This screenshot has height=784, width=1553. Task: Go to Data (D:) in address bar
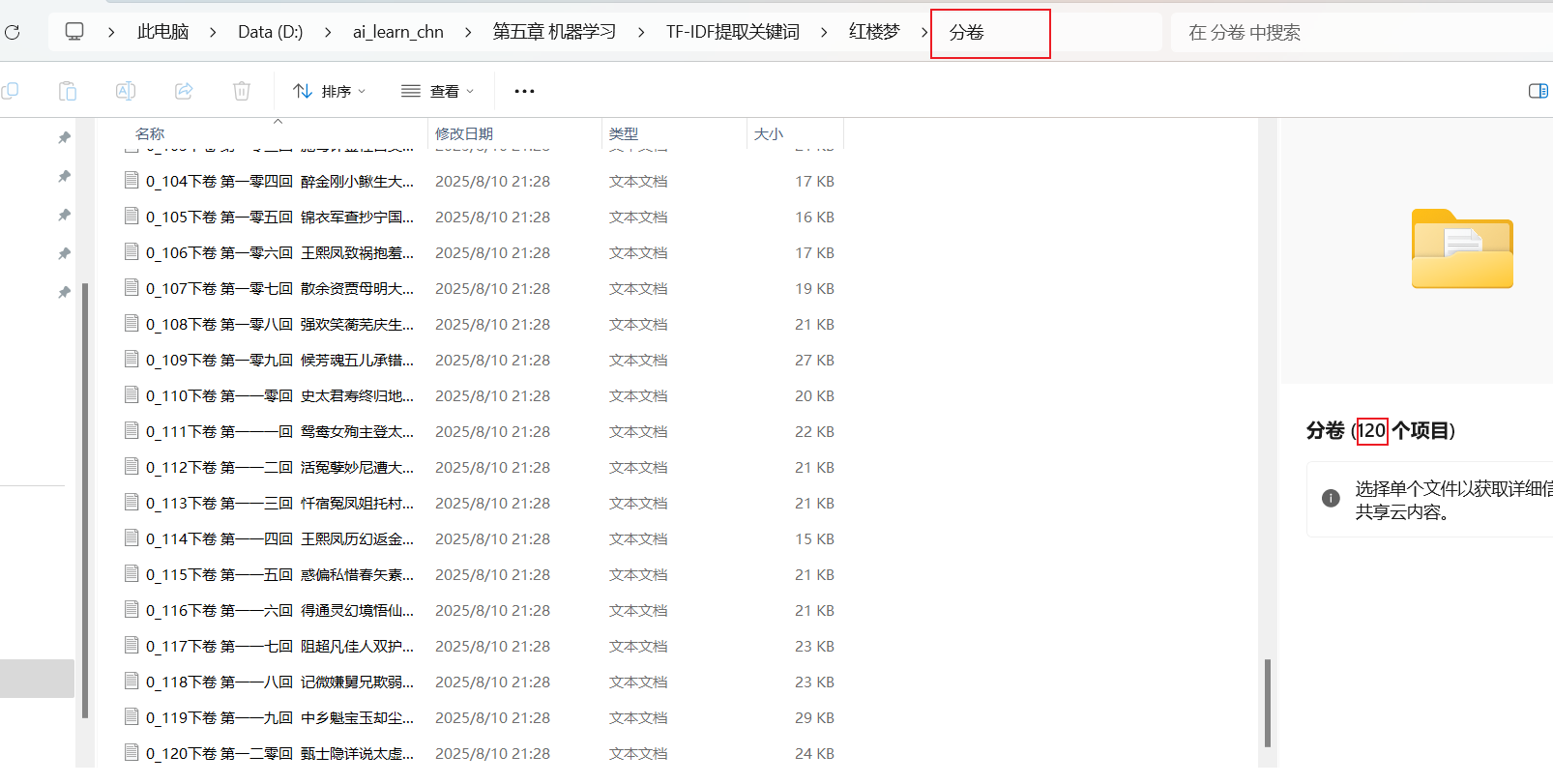click(271, 32)
